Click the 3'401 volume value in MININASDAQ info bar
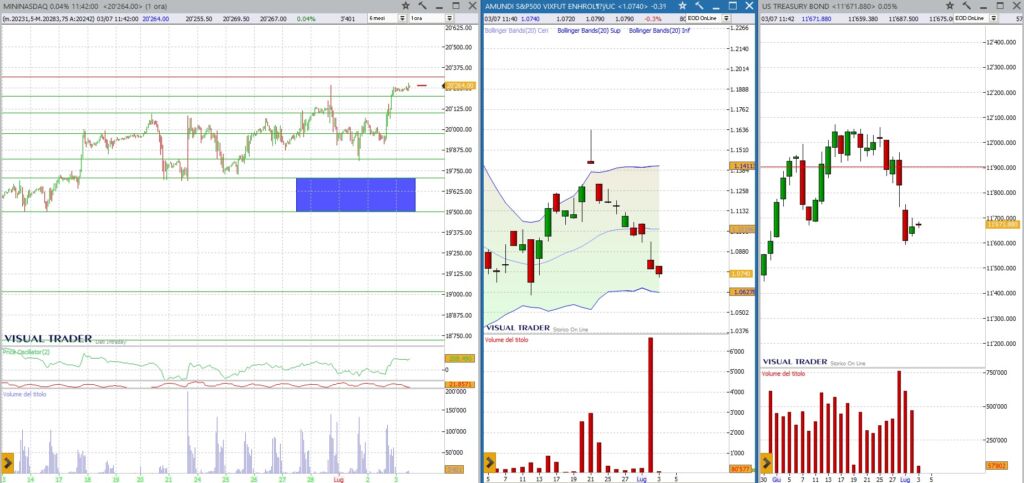Viewport: 1024px width, 483px height. 348,19
